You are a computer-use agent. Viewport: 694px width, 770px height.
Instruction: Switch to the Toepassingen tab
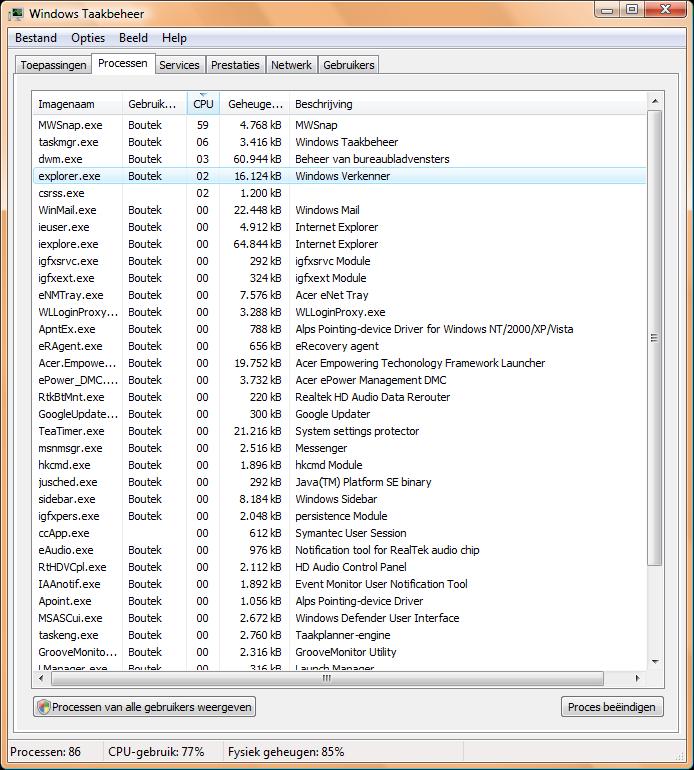click(x=54, y=65)
